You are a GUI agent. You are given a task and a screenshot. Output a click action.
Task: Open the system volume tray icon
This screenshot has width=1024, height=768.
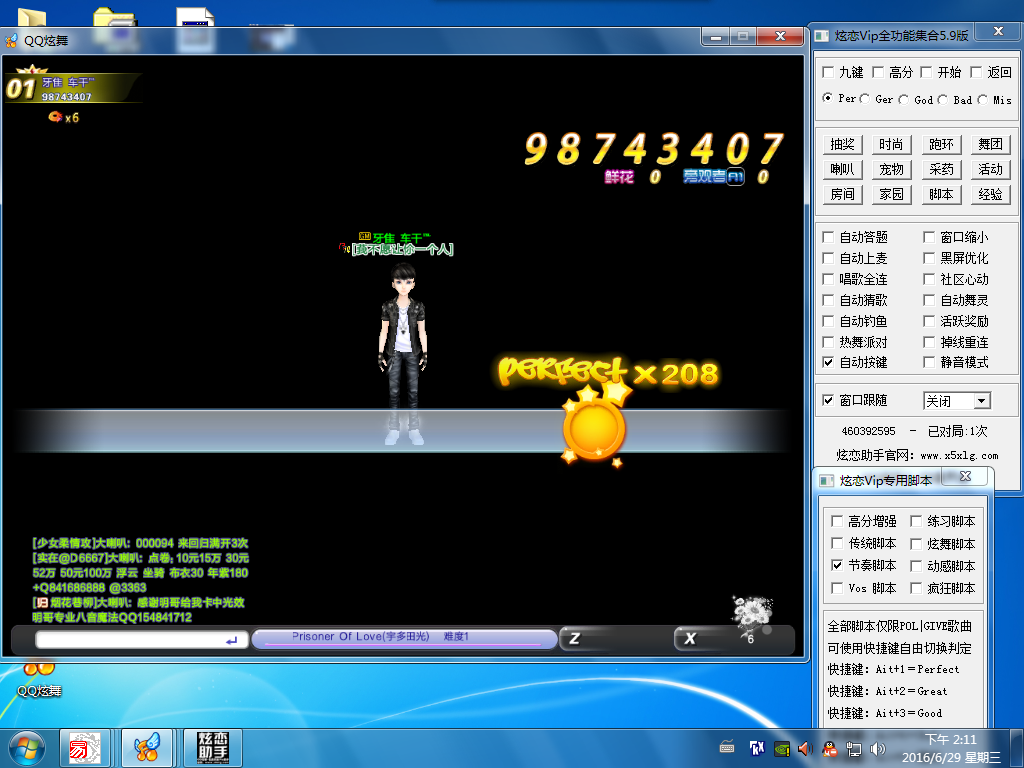click(x=878, y=749)
